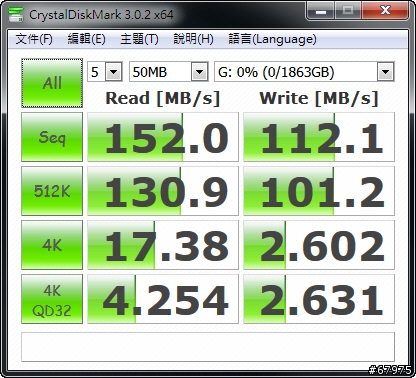Viewport: 416px width, 378px height.
Task: Open the 說明(H) menu
Action: tap(193, 39)
